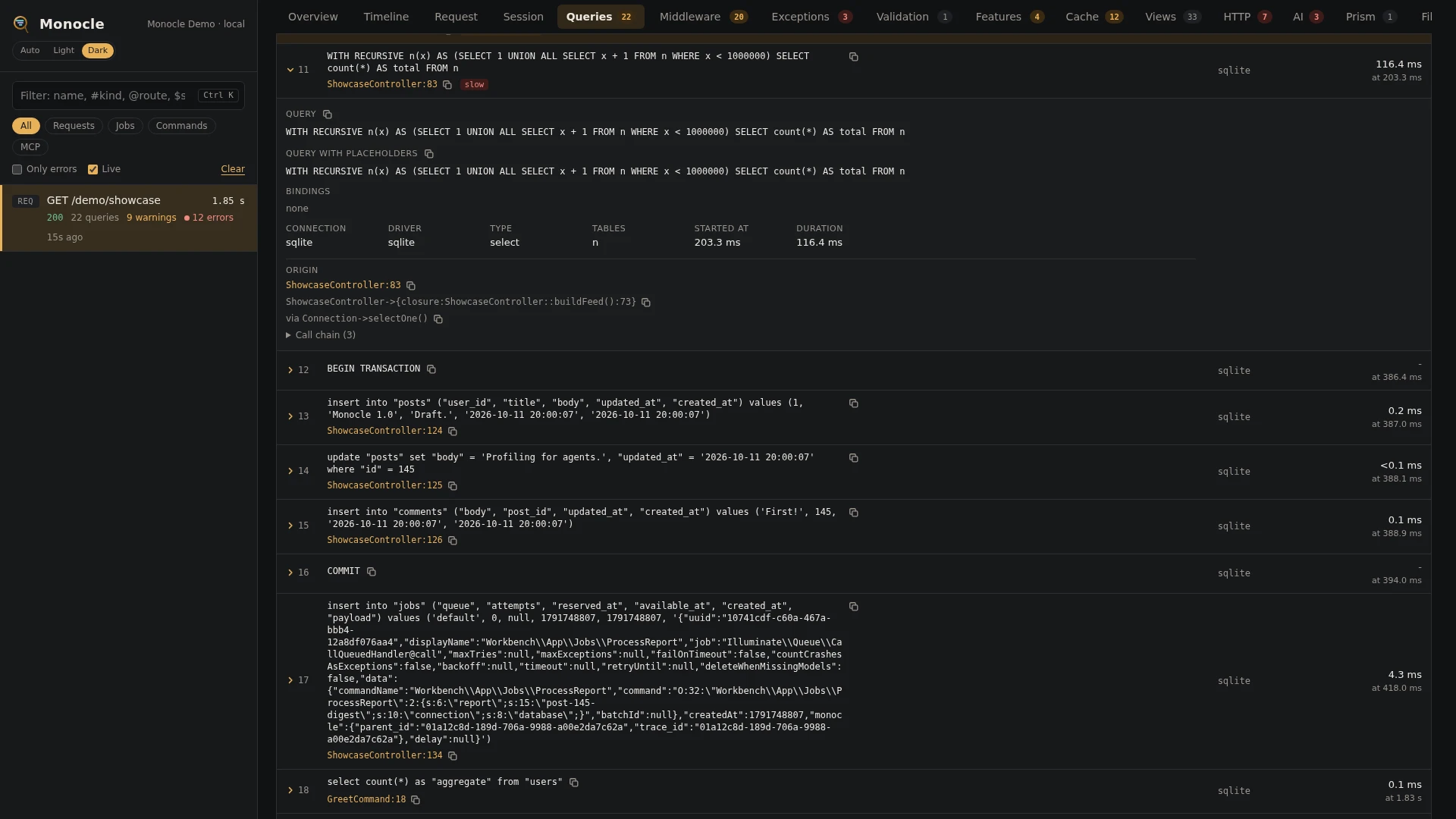Screen dimensions: 1456x819
Task: Copy the Connection->selectOne() frame
Action: click(x=438, y=319)
